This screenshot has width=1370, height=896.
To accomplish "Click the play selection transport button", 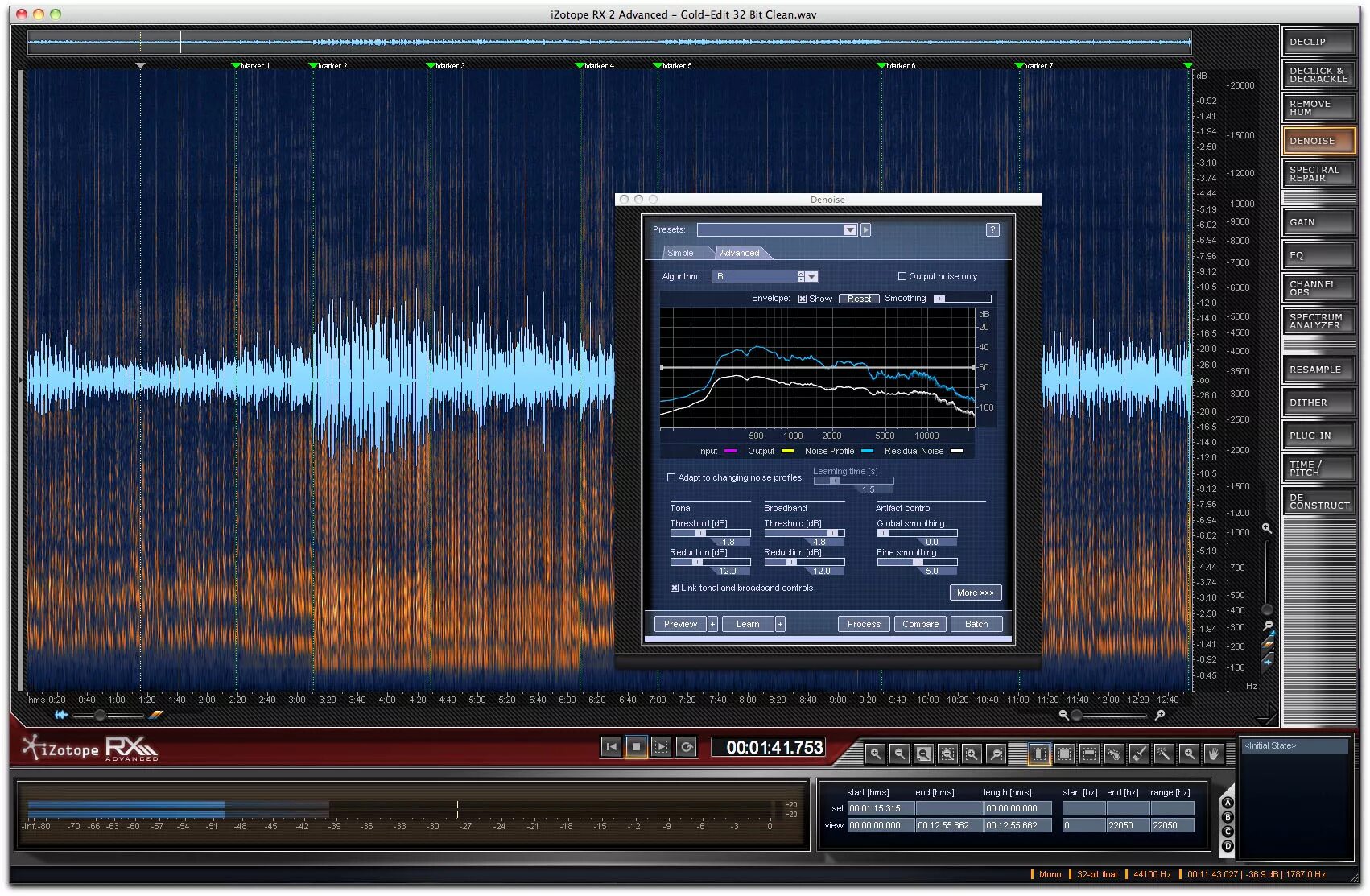I will 661,747.
